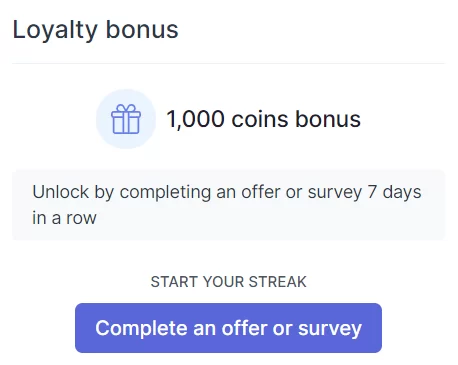458x365 pixels.
Task: Click the '7 days' text in description
Action: pos(394,192)
